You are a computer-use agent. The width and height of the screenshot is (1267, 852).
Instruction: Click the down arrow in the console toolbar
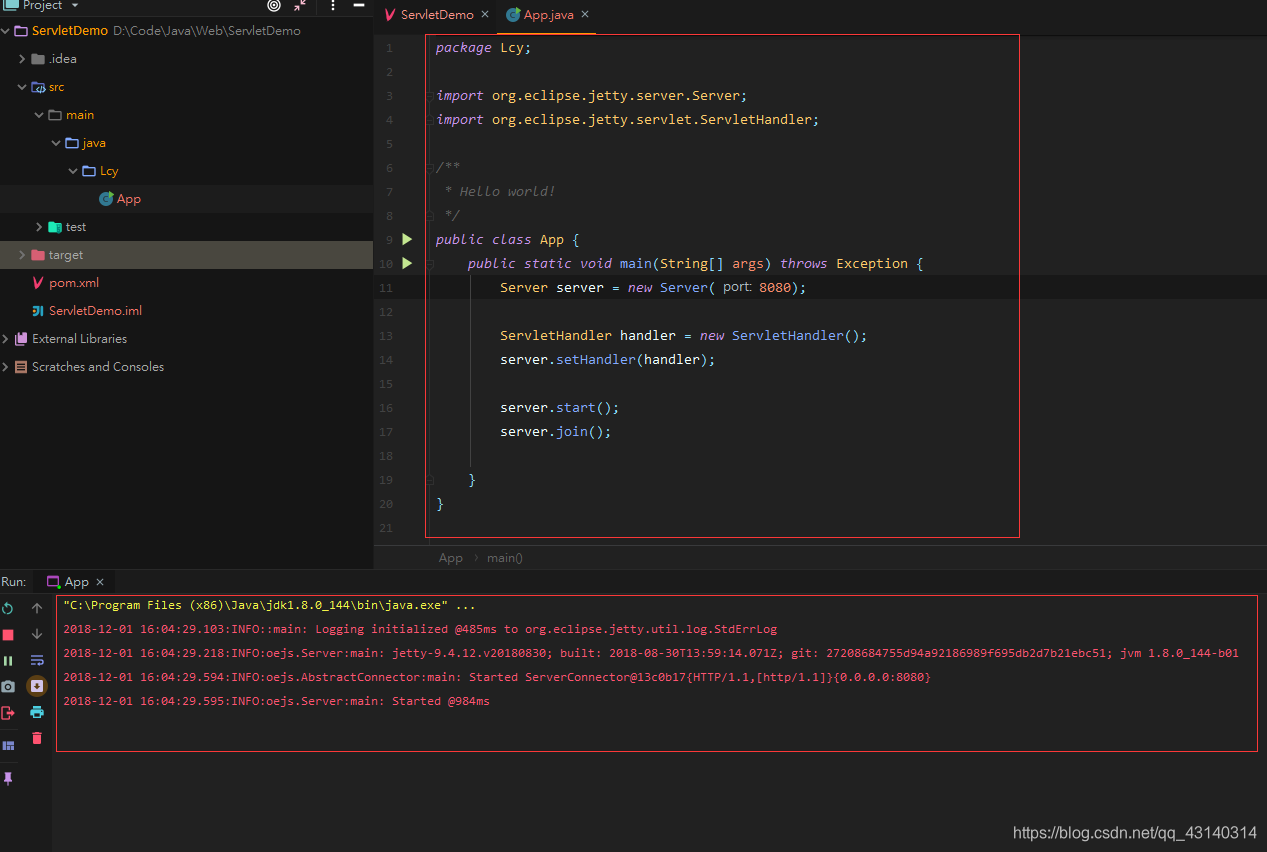point(37,634)
